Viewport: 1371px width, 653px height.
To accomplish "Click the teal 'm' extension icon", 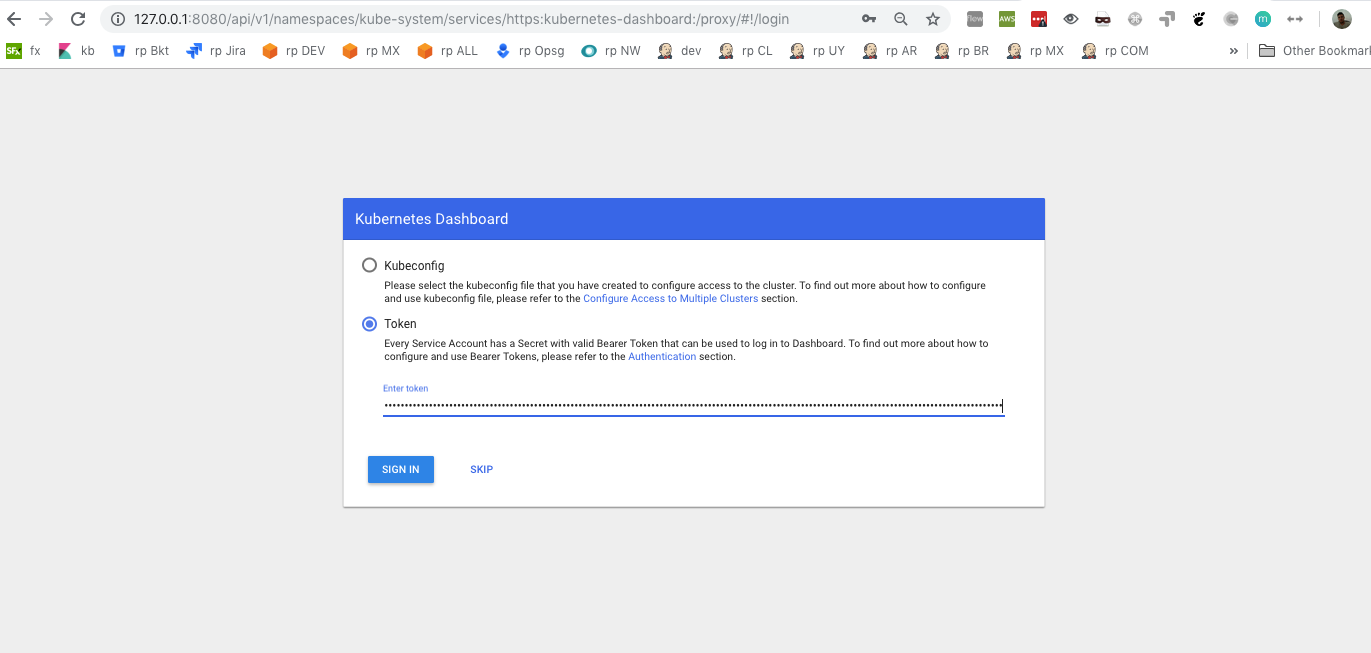I will click(x=1263, y=19).
